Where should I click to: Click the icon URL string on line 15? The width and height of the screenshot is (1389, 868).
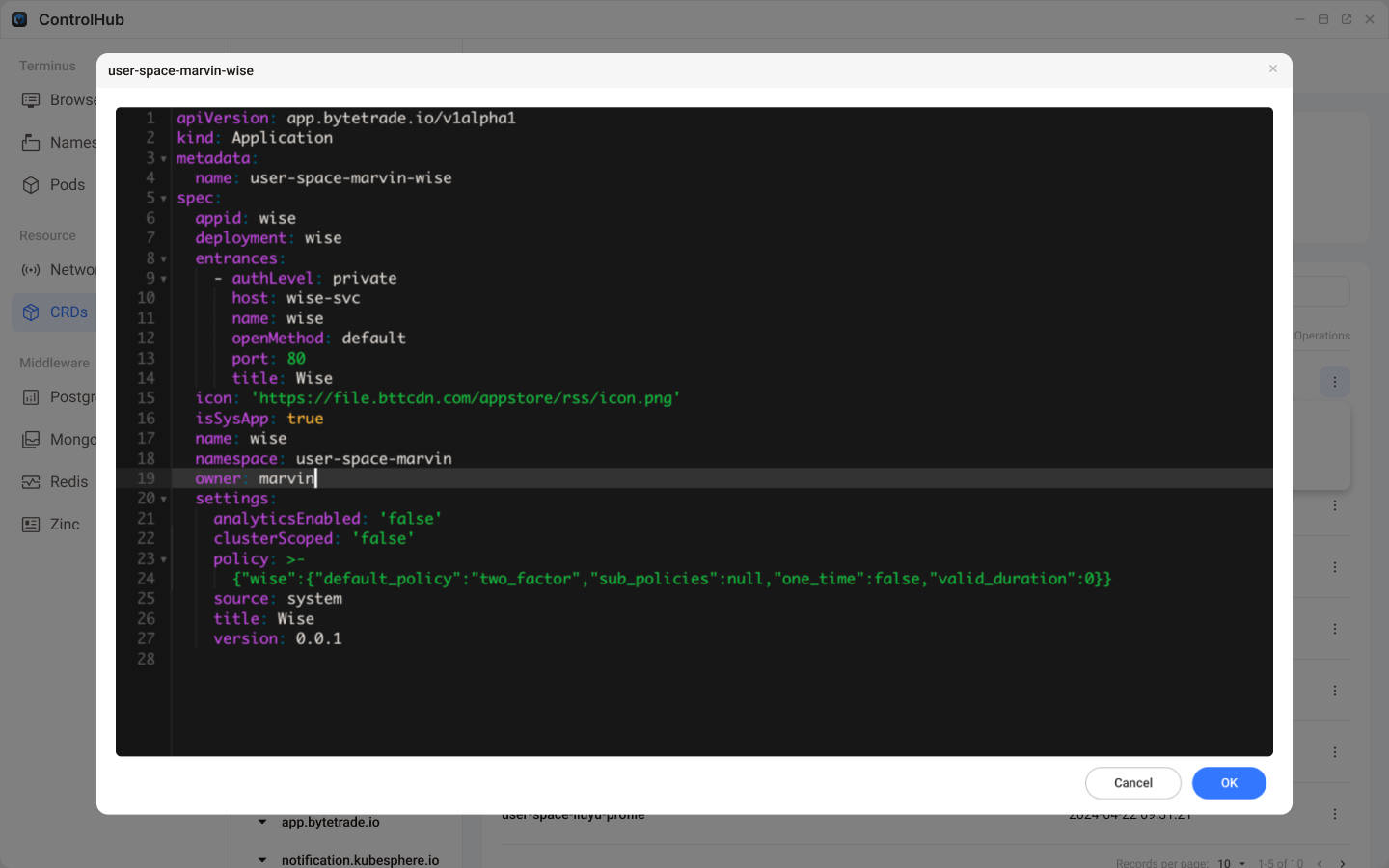465,398
